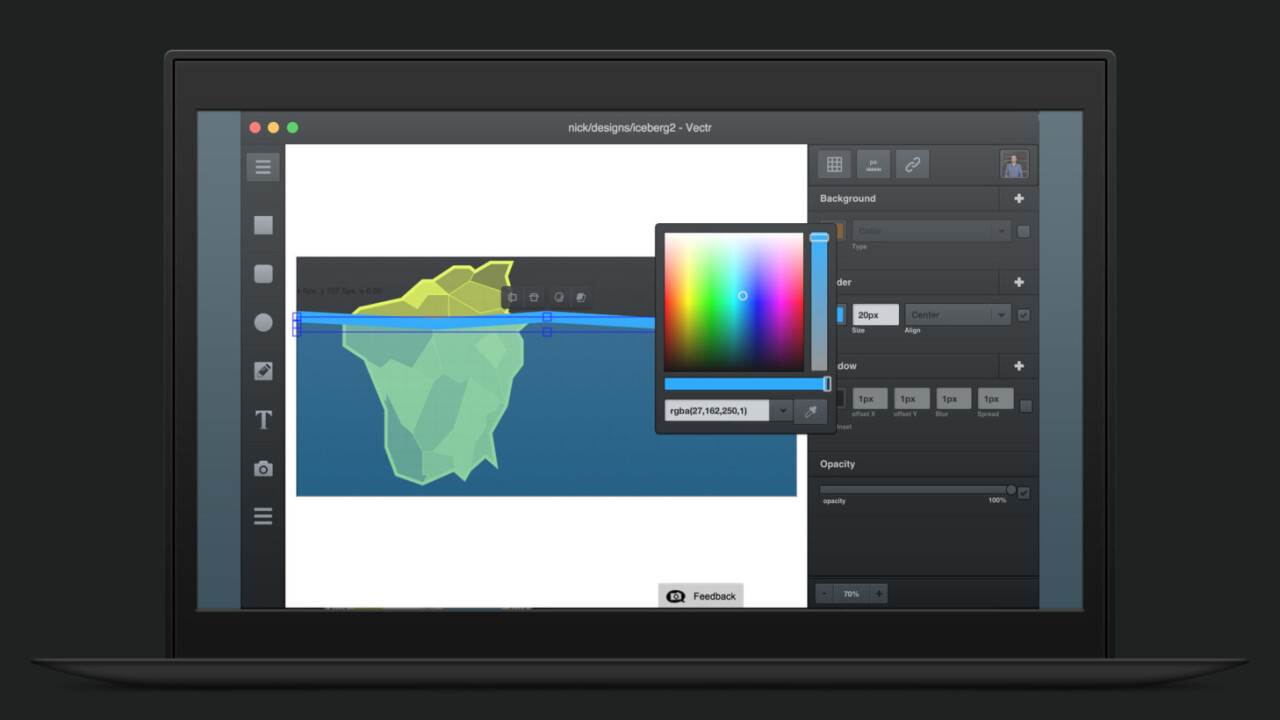Toggle the opacity checkbox
Image resolution: width=1280 pixels, height=720 pixels.
pos(1024,492)
